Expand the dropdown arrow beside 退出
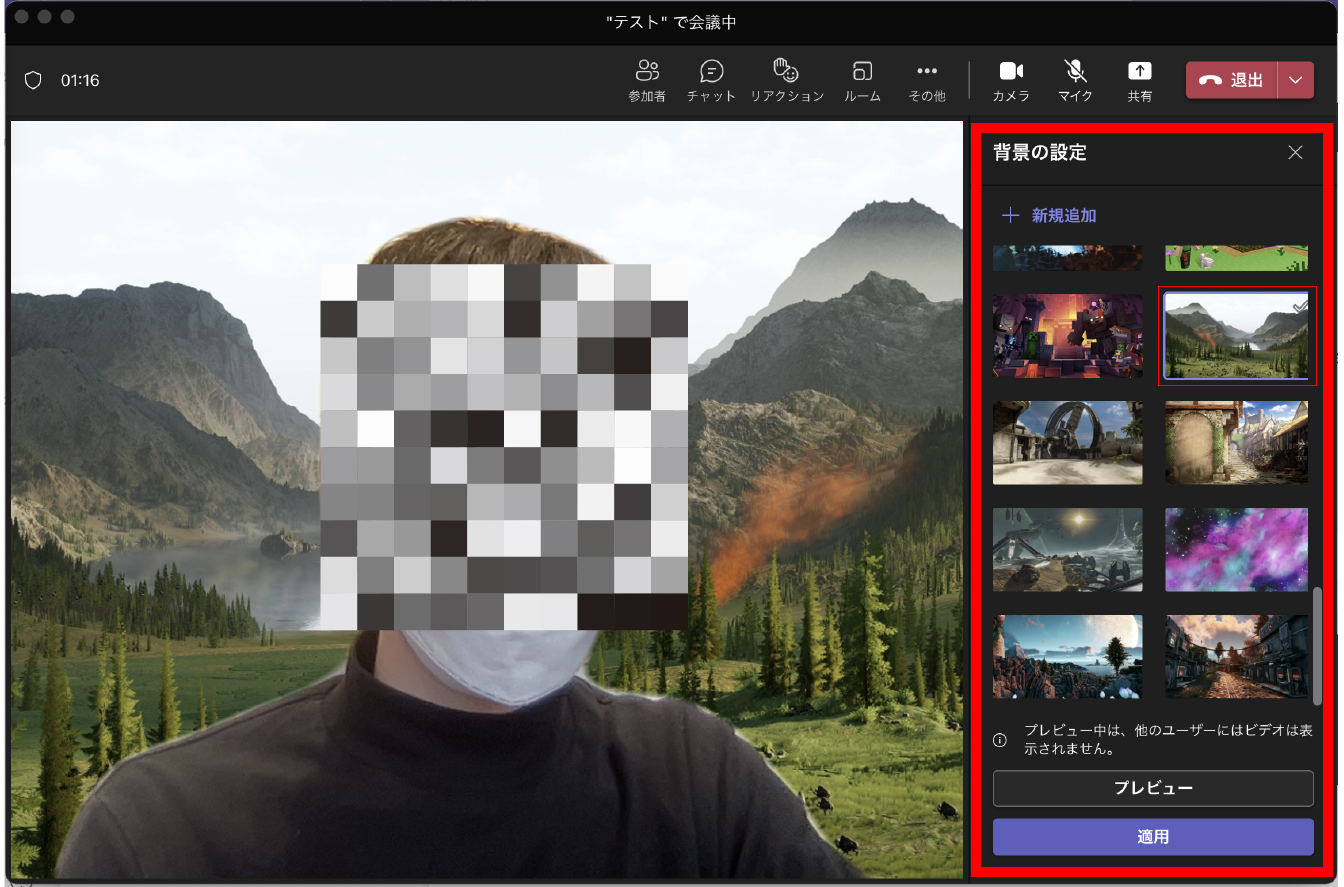The image size is (1344, 887). (1296, 81)
